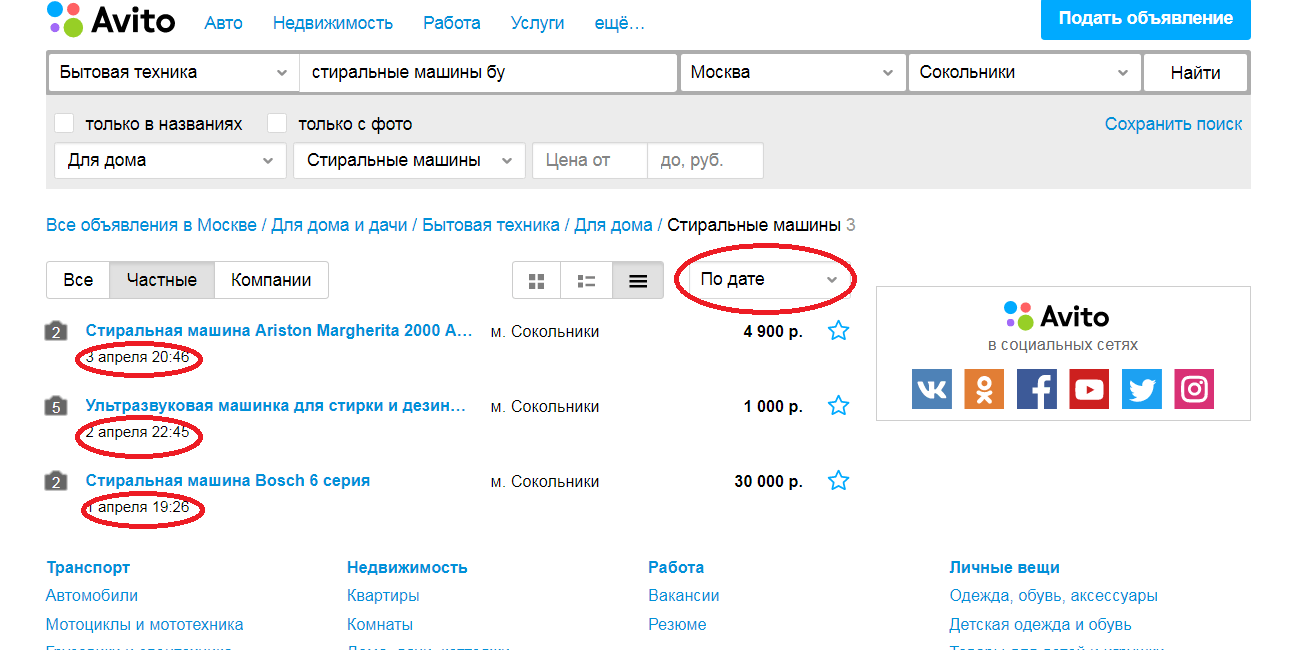
Task: Select the 'Частные' sellers tab
Action: tap(162, 280)
